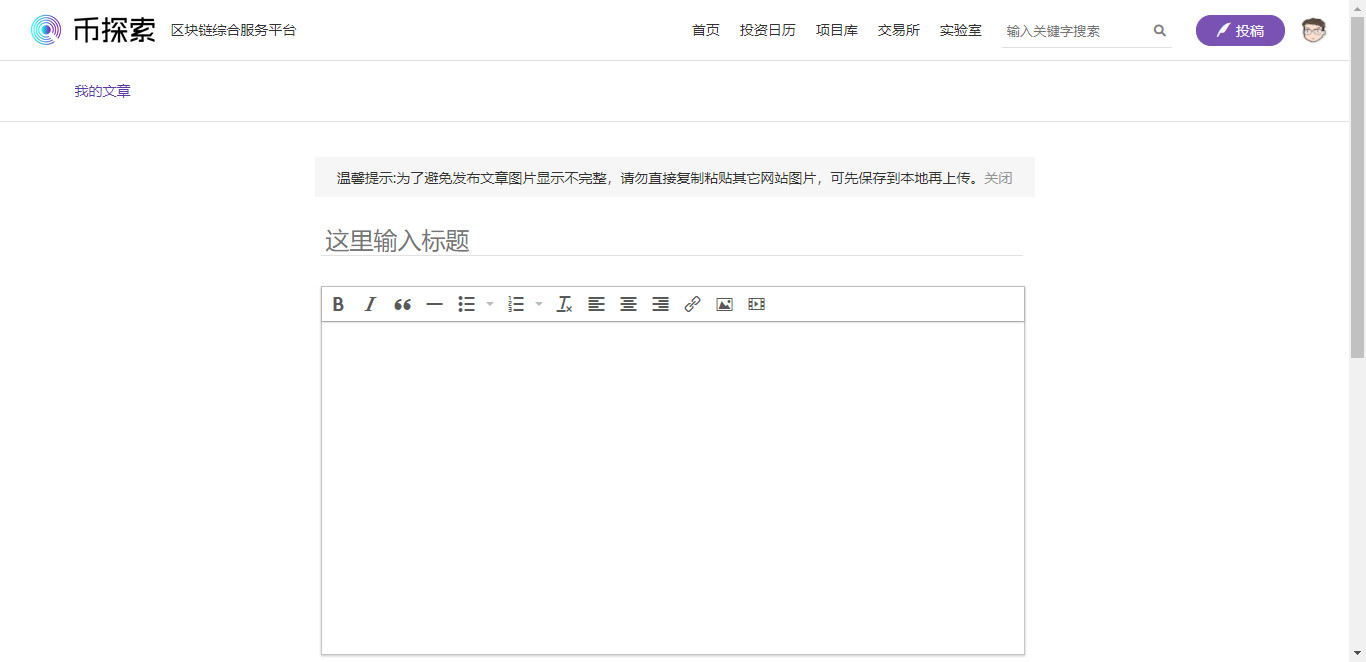
Task: Apply italic formatting in editor
Action: coord(370,304)
